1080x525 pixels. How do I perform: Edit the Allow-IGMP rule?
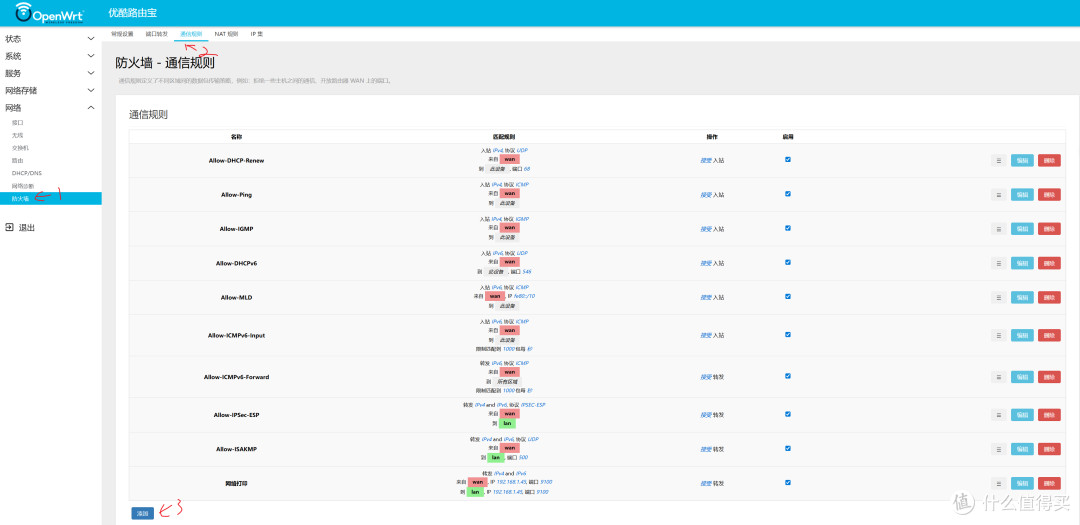[x=1022, y=229]
